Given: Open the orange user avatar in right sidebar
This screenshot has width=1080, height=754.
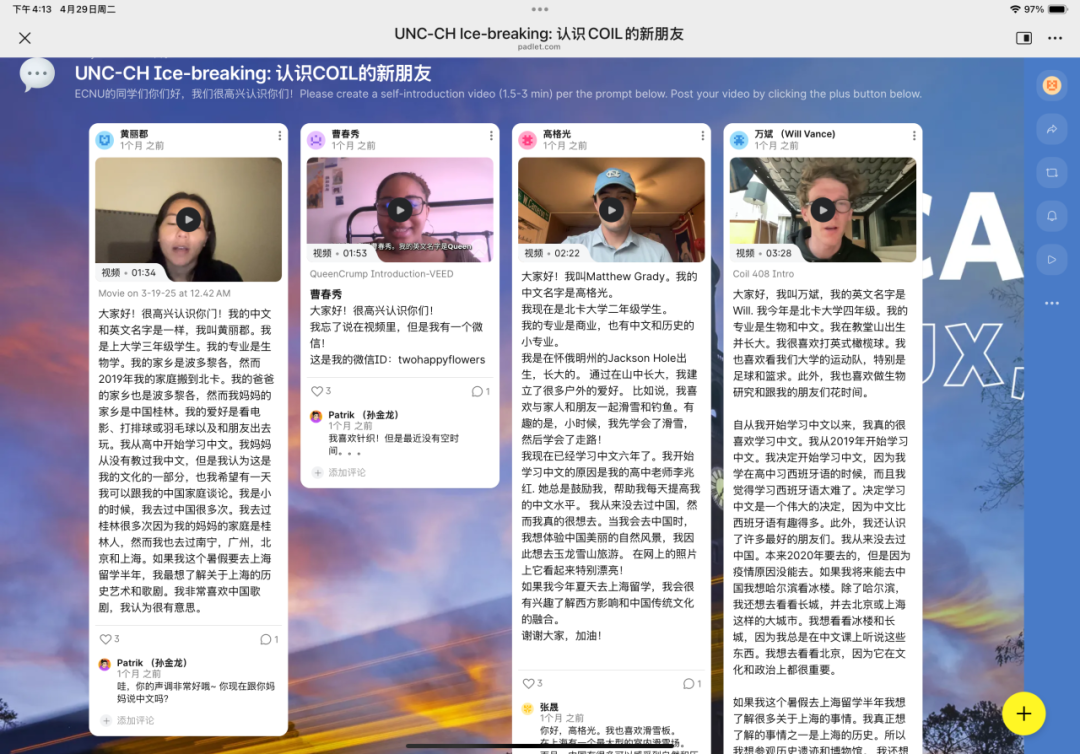Looking at the screenshot, I should 1051,85.
